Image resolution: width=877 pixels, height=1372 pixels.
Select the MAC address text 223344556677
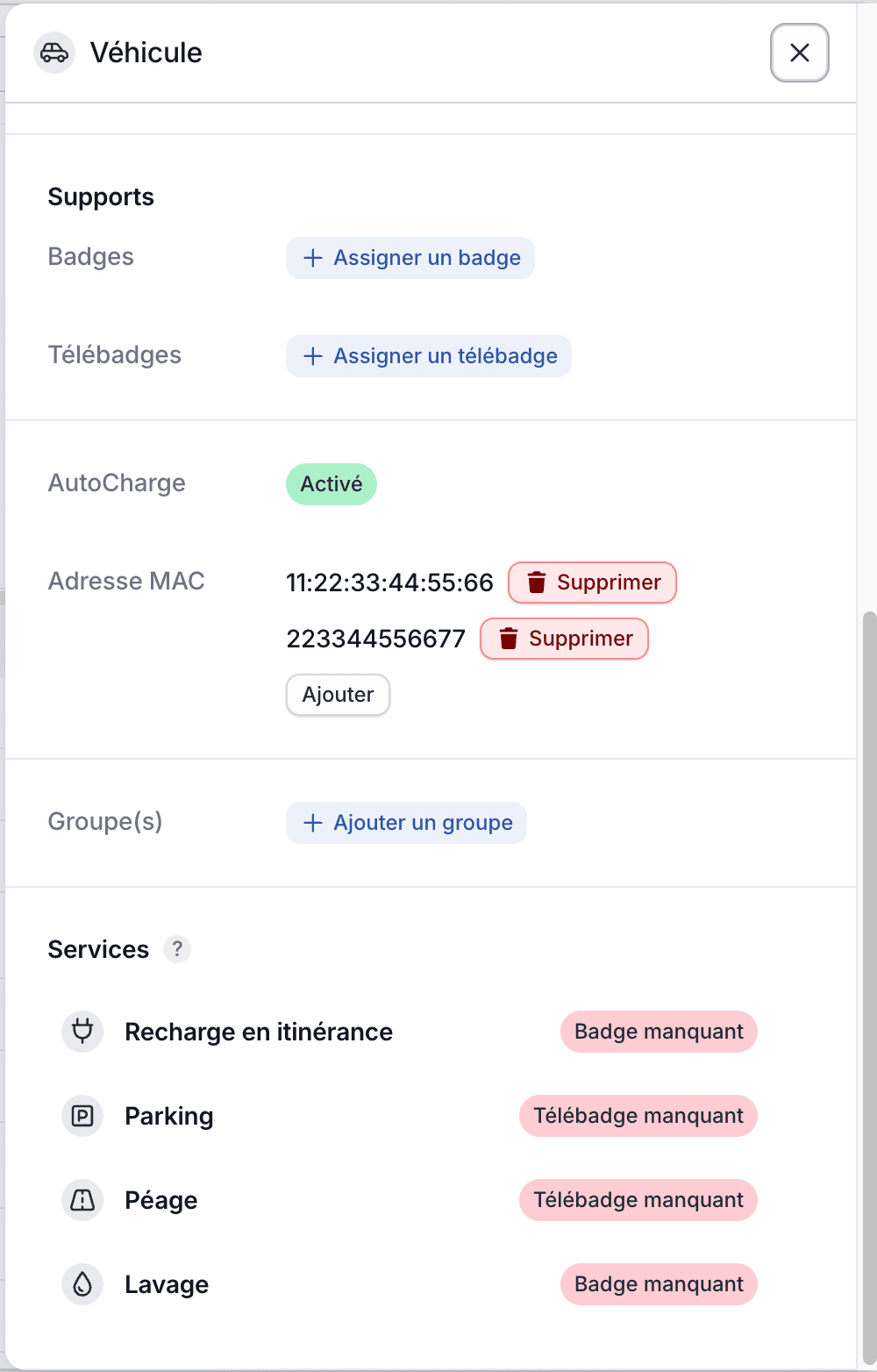[375, 639]
